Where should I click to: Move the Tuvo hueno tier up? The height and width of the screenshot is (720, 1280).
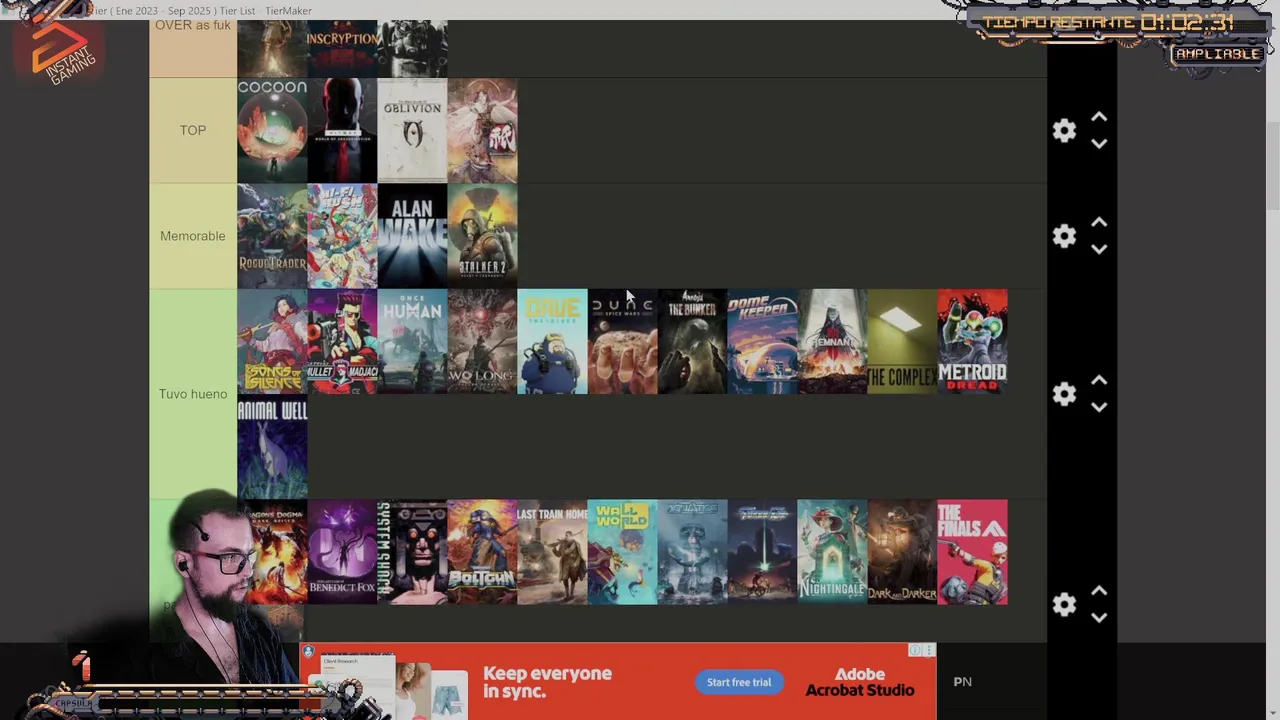pyautogui.click(x=1099, y=381)
